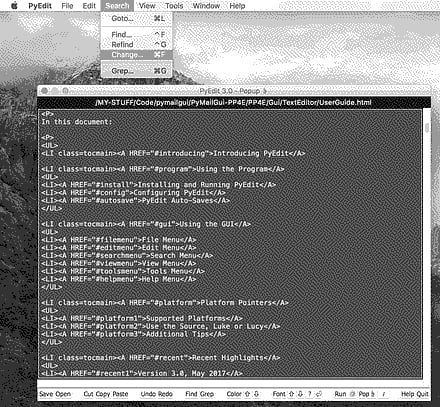Click the 'Configuring PyEdit' line
Viewport: 440px width, 407px height.
click(134, 193)
